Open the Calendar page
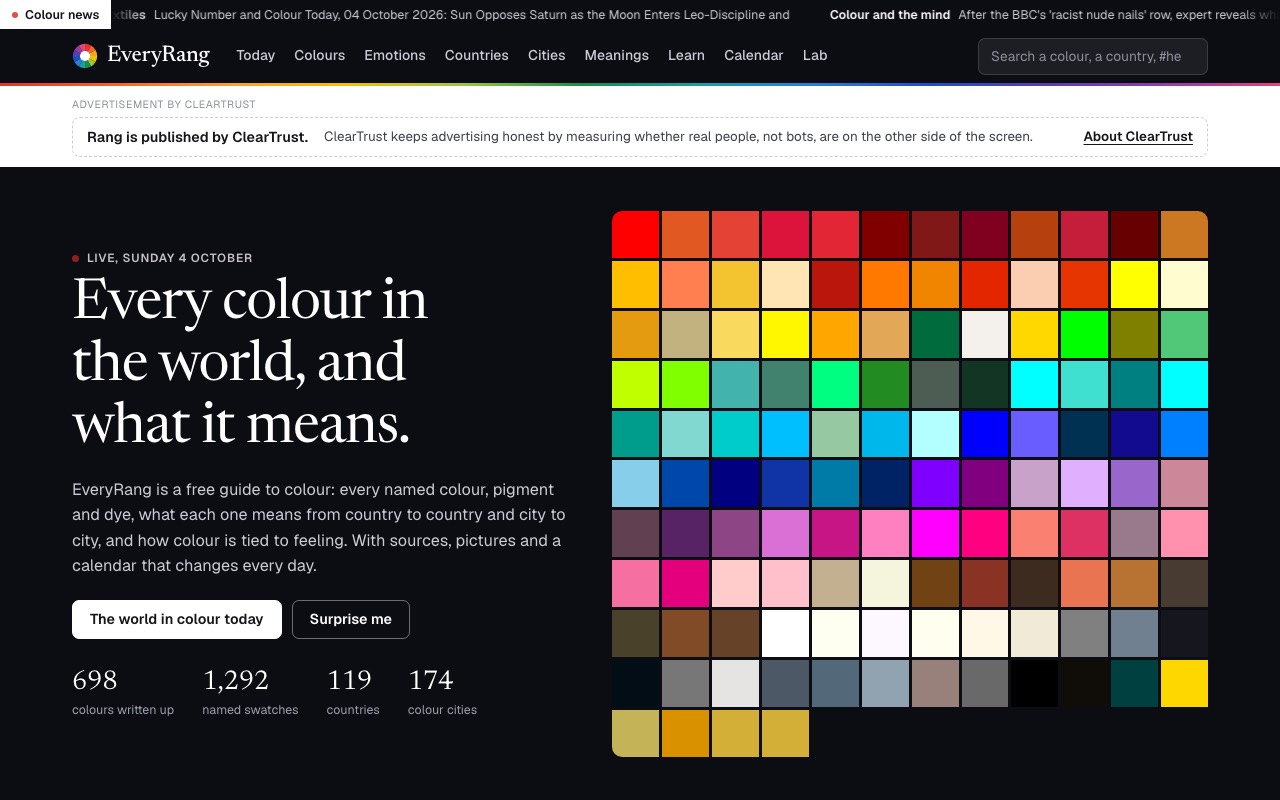The image size is (1280, 800). click(753, 55)
